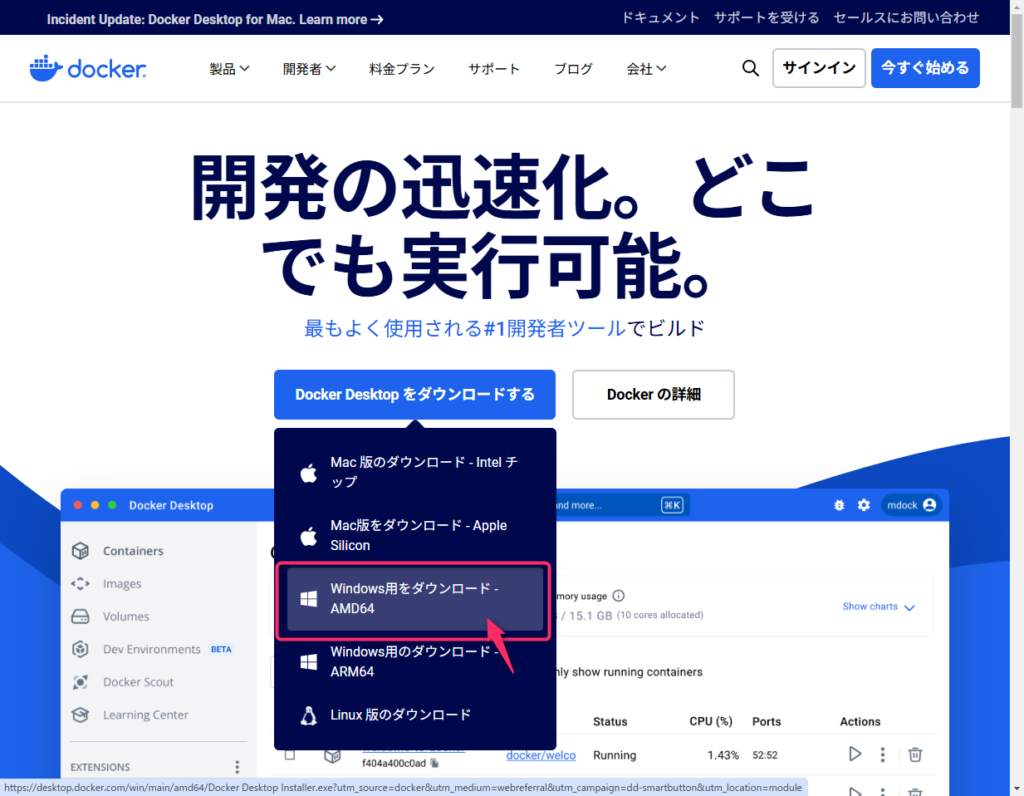The width and height of the screenshot is (1024, 796).
Task: Open the three-dot menu in Running row
Action: tap(882, 754)
